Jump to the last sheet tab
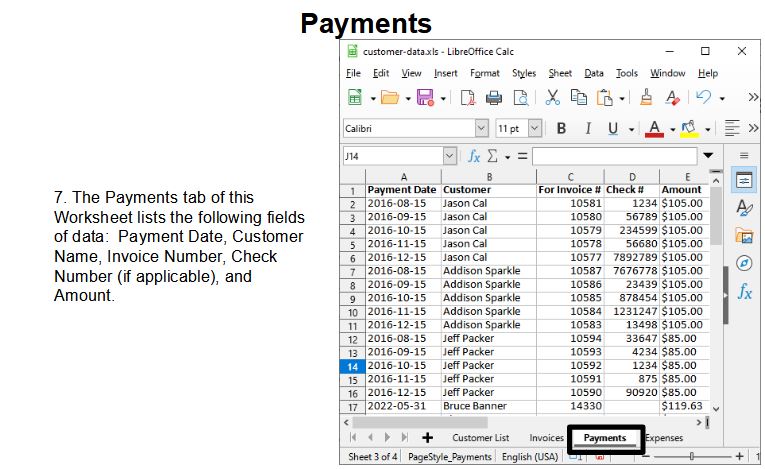 (x=404, y=438)
